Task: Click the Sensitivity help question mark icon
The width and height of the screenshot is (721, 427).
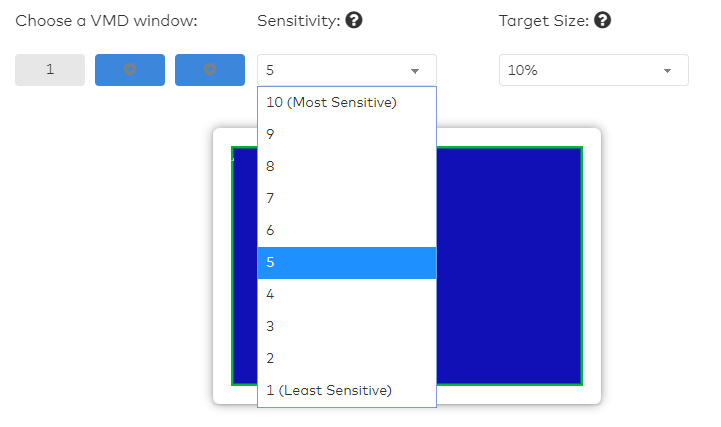Action: 353,21
